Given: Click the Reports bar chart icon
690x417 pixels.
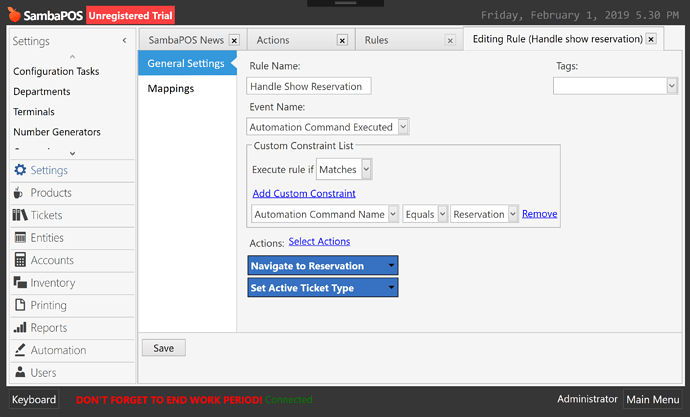Looking at the screenshot, I should [x=20, y=327].
